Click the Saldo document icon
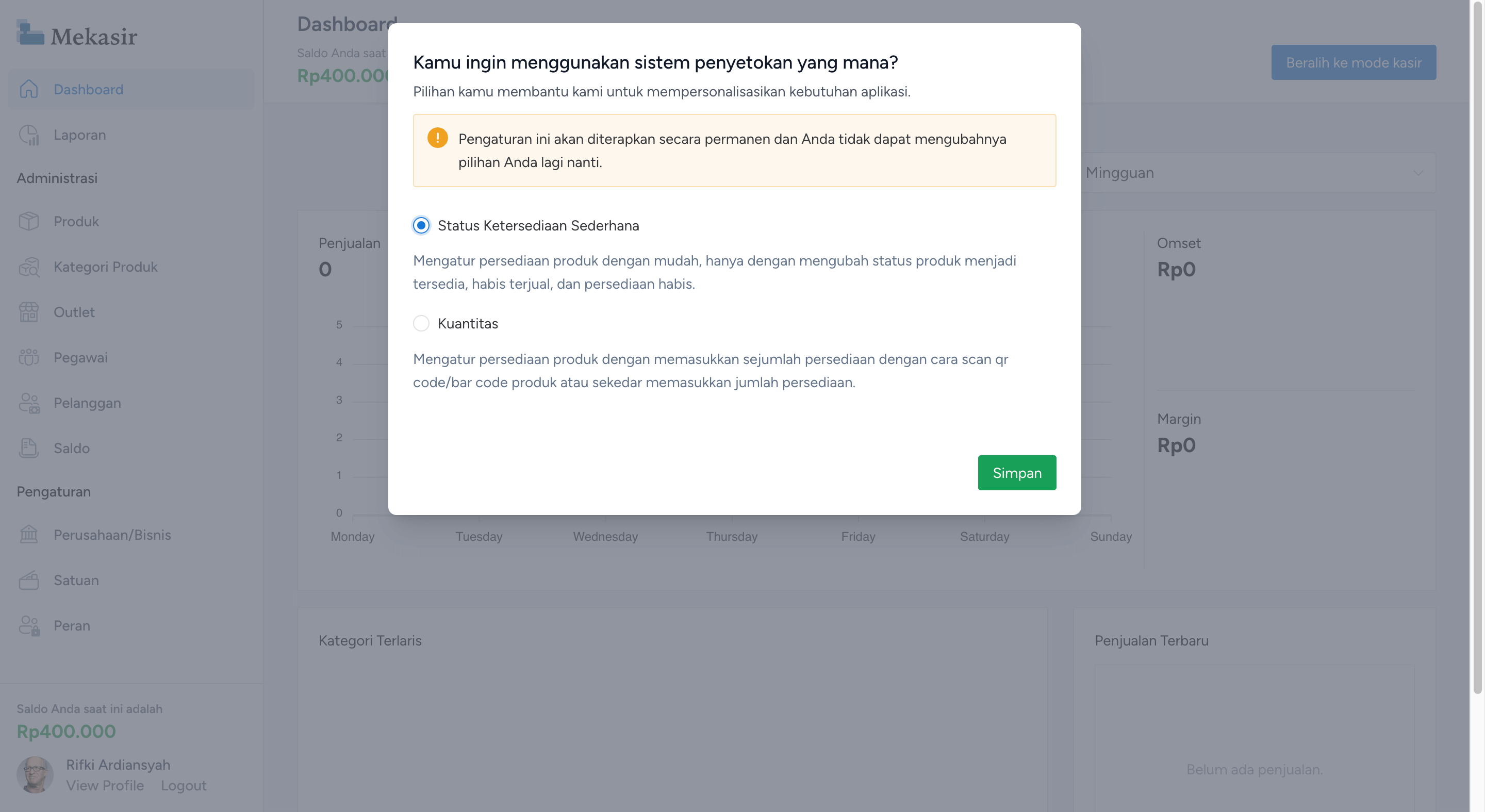This screenshot has height=812, width=1485. 28,448
